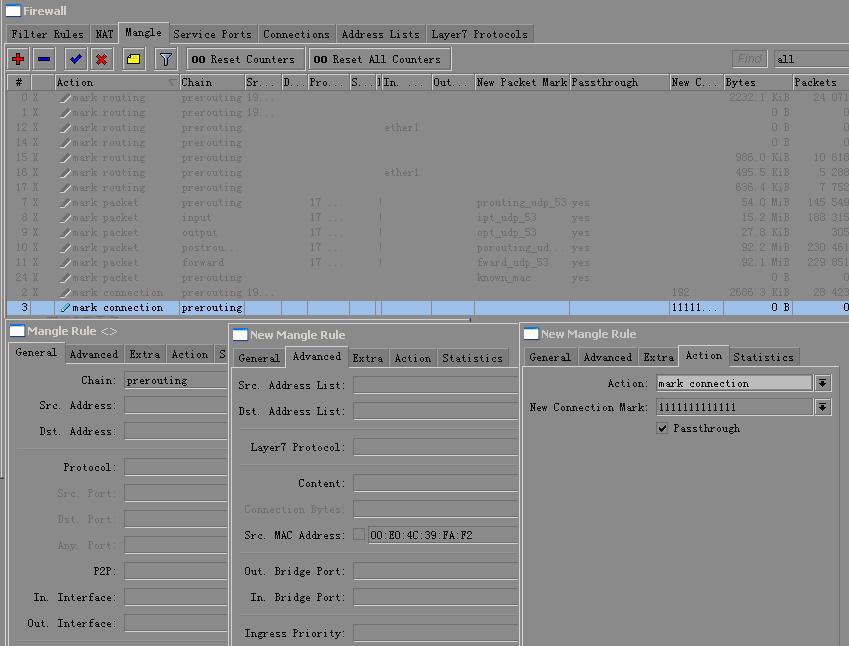Click Src. MAC Address field 00:E0:4C:39:FA:F2
The width and height of the screenshot is (849, 646).
tap(443, 535)
